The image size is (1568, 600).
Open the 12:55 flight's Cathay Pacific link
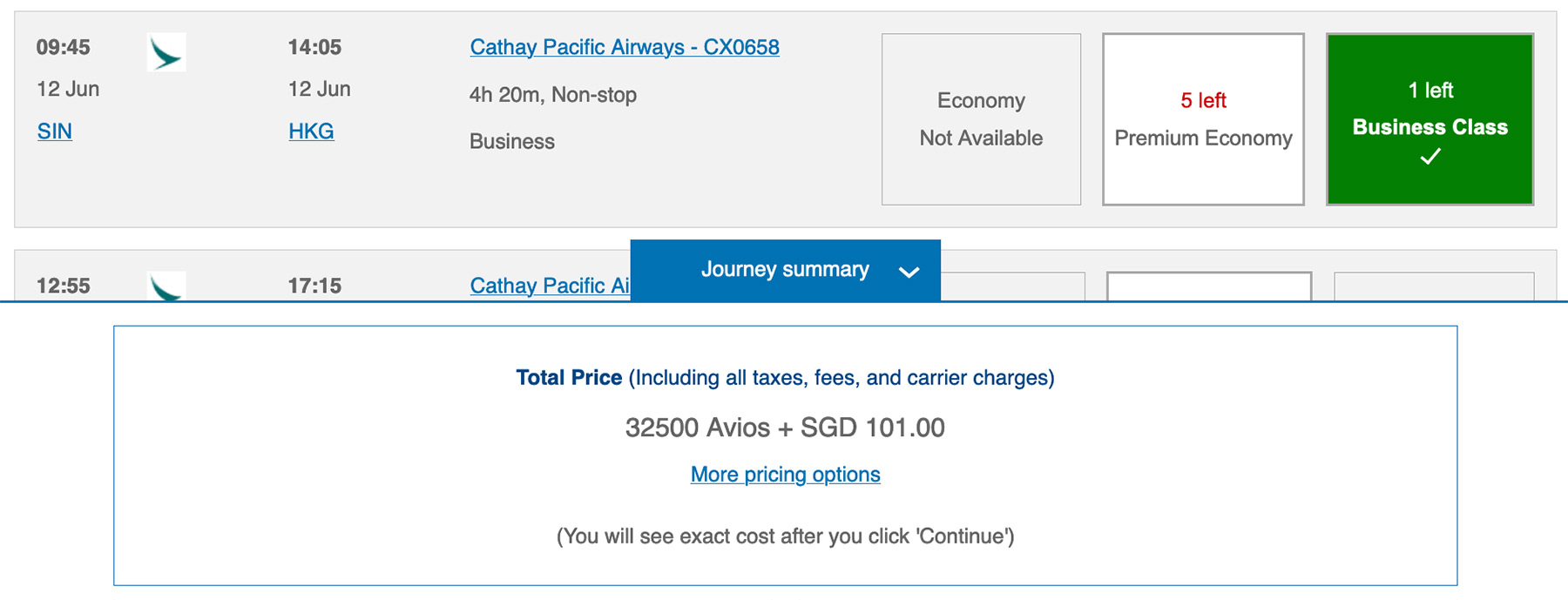[550, 286]
